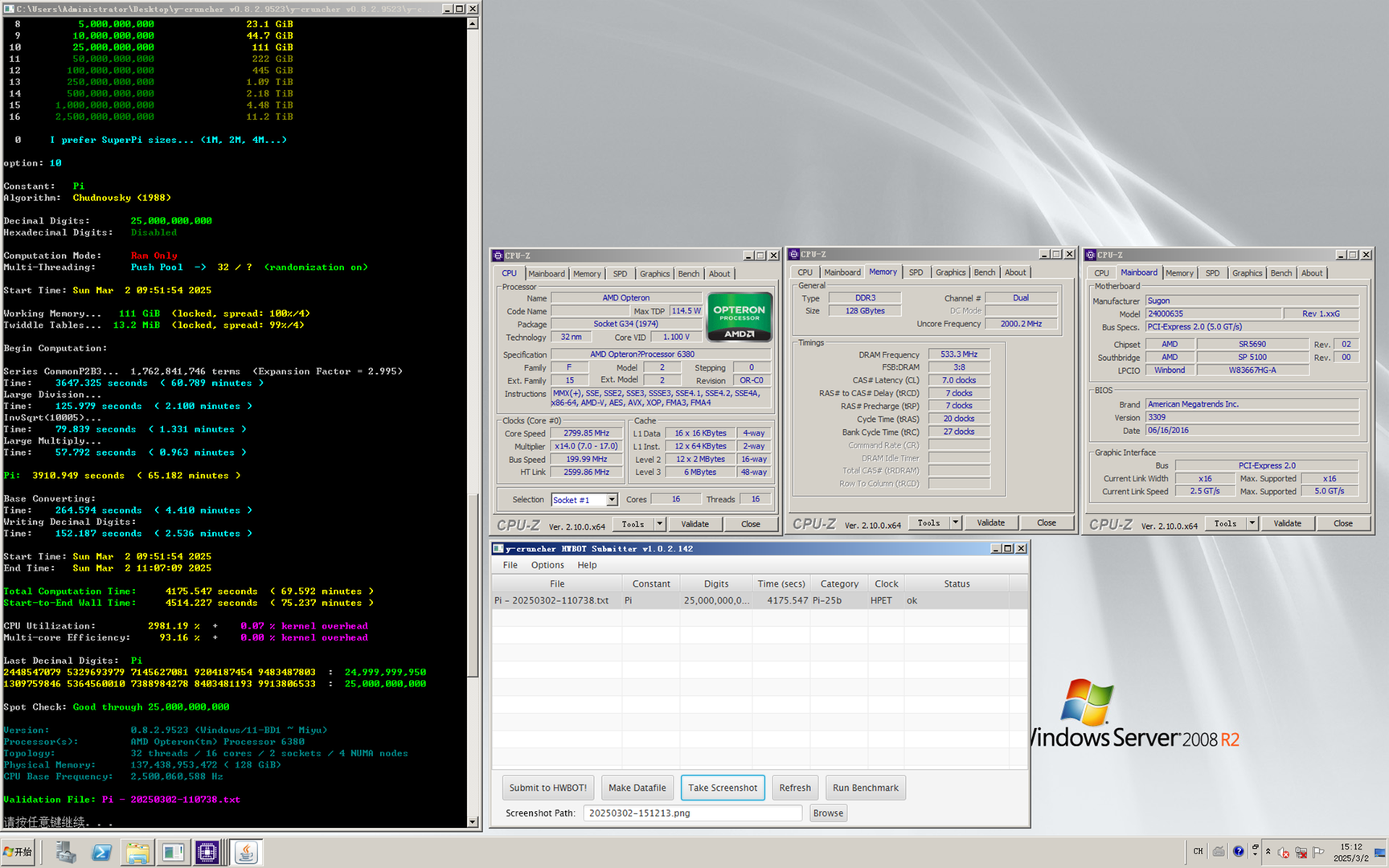This screenshot has width=1389, height=868.
Task: Open Memory tab in the CPU window of CPU-Z
Action: tap(587, 273)
